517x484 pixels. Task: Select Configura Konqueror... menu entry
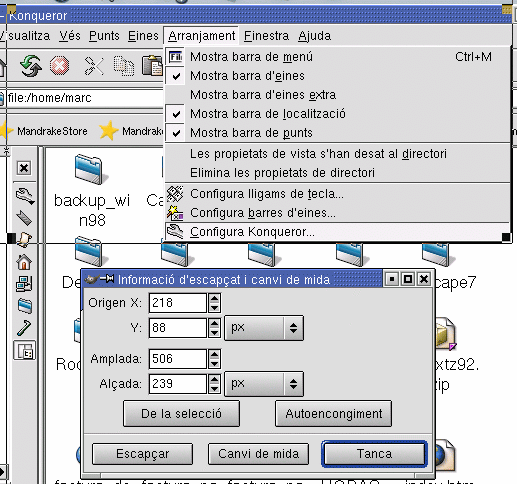pos(337,231)
